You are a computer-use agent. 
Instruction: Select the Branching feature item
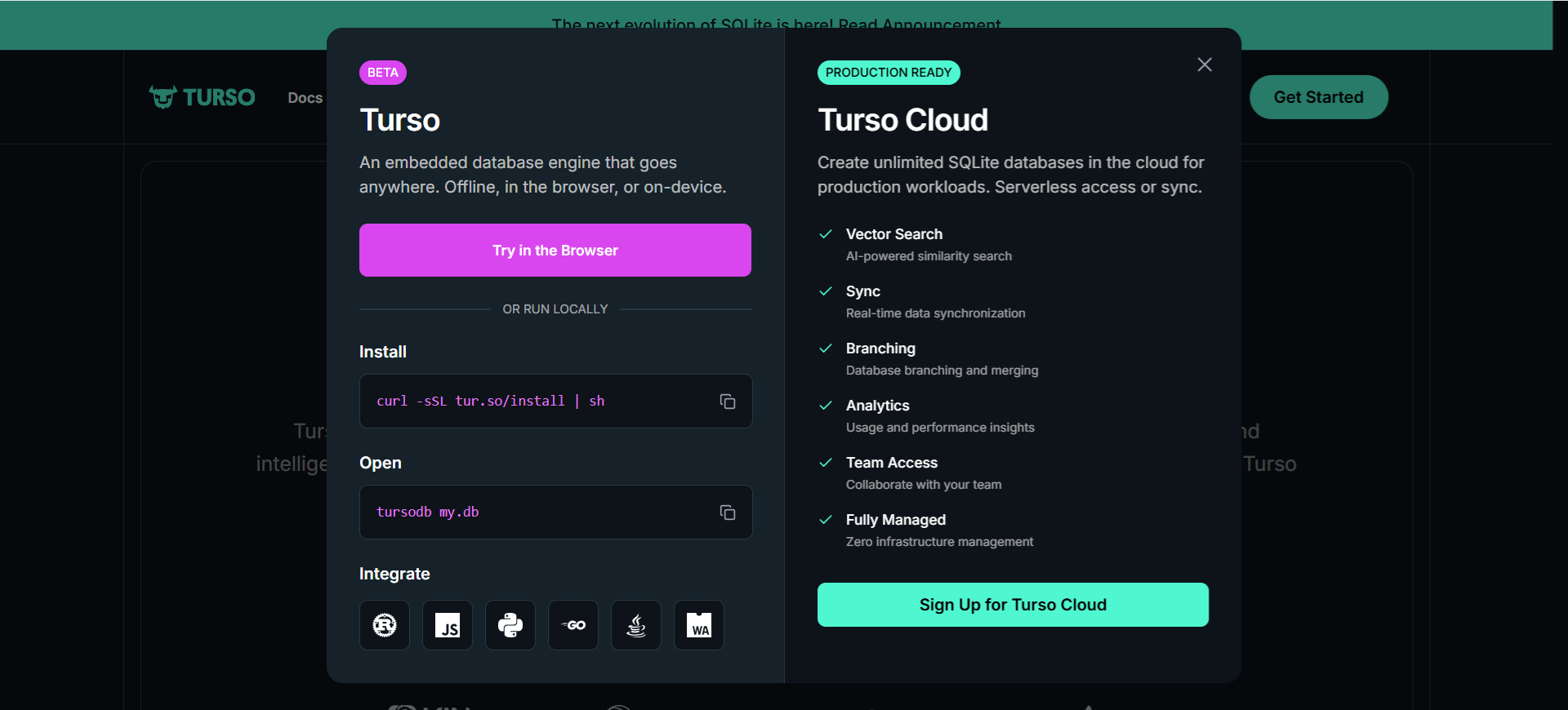click(880, 349)
